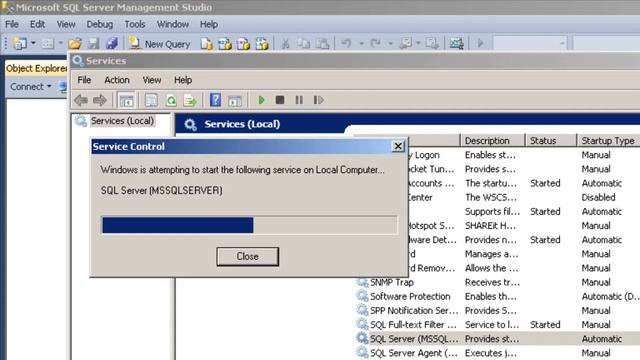Screen dimensions: 640x360
Task: Click the 'Receives tr...' description cell
Action: point(492,282)
